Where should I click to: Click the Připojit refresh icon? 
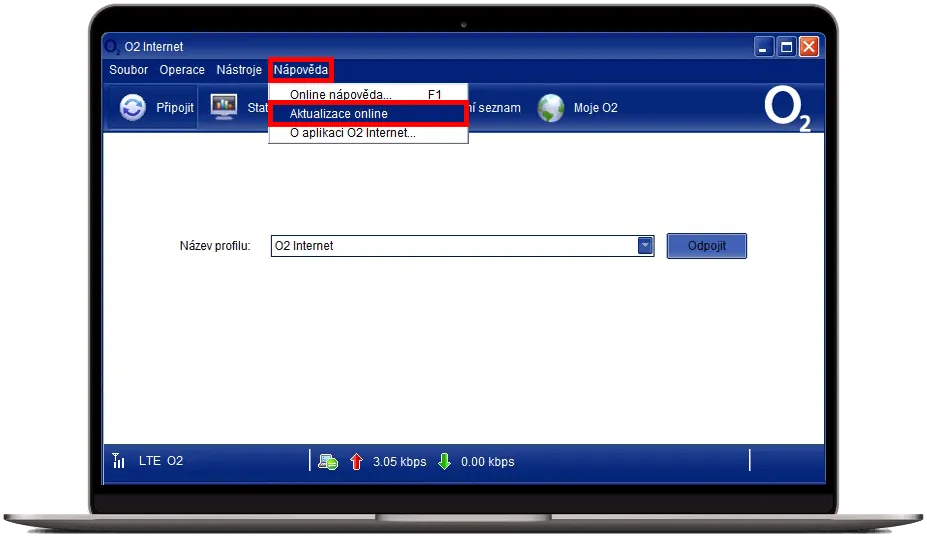(x=132, y=108)
